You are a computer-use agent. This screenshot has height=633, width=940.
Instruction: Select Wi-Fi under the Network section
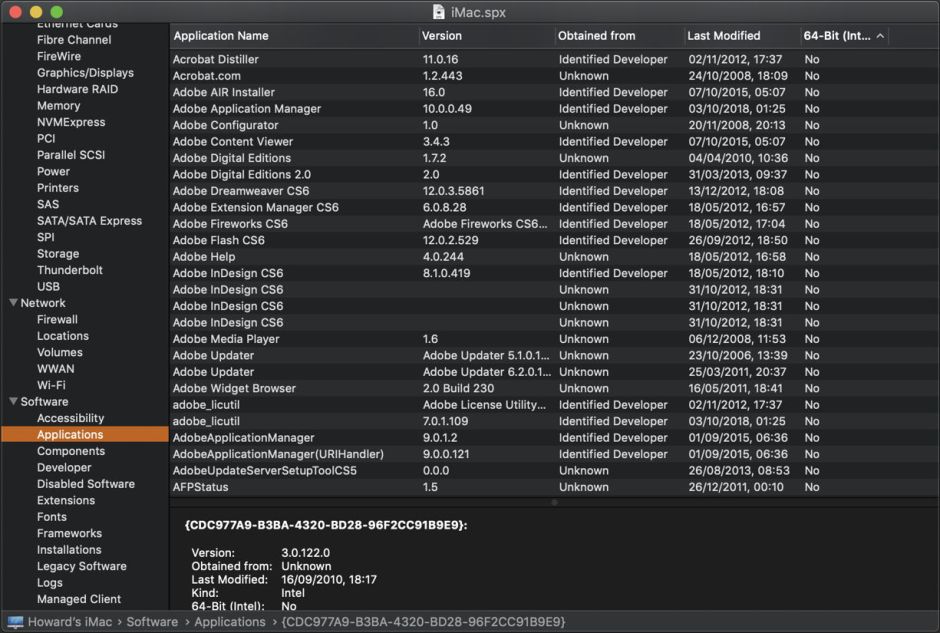[53, 384]
